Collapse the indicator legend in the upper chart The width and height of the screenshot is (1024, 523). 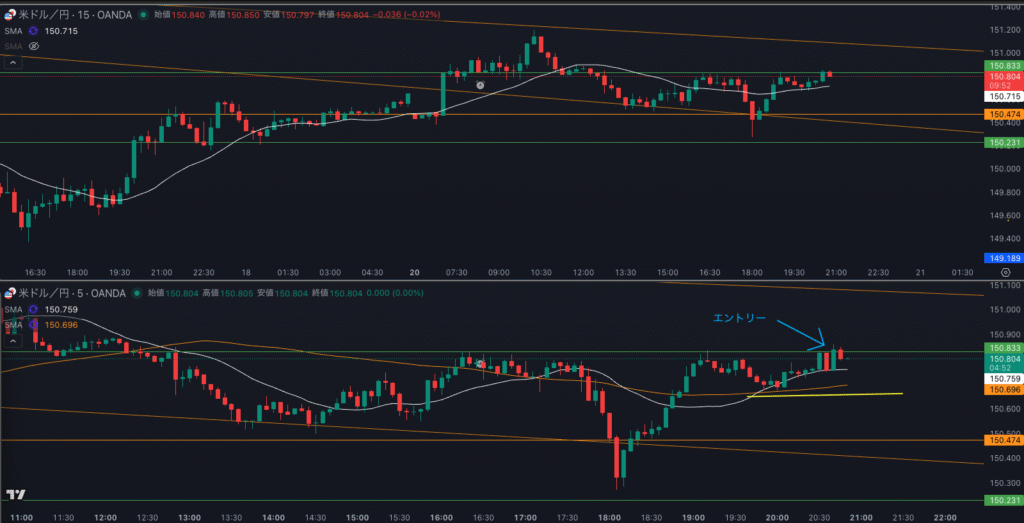coord(12,62)
